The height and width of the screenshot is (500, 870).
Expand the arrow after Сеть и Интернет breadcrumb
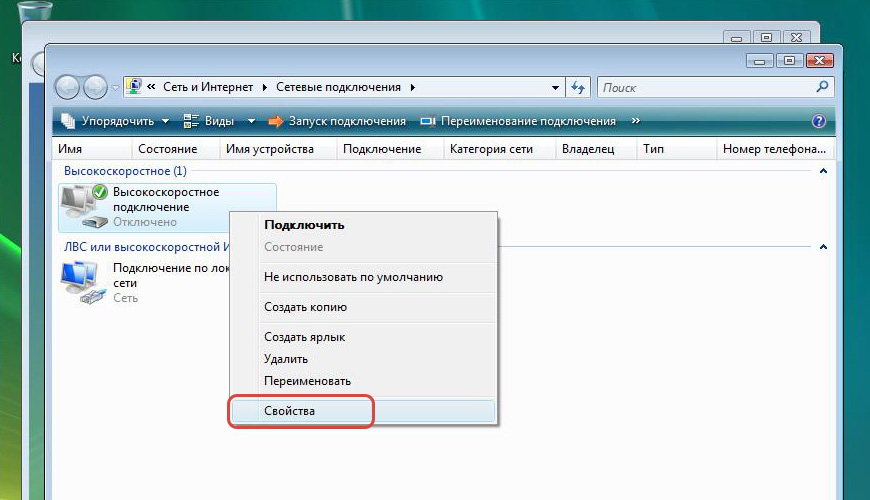265,88
